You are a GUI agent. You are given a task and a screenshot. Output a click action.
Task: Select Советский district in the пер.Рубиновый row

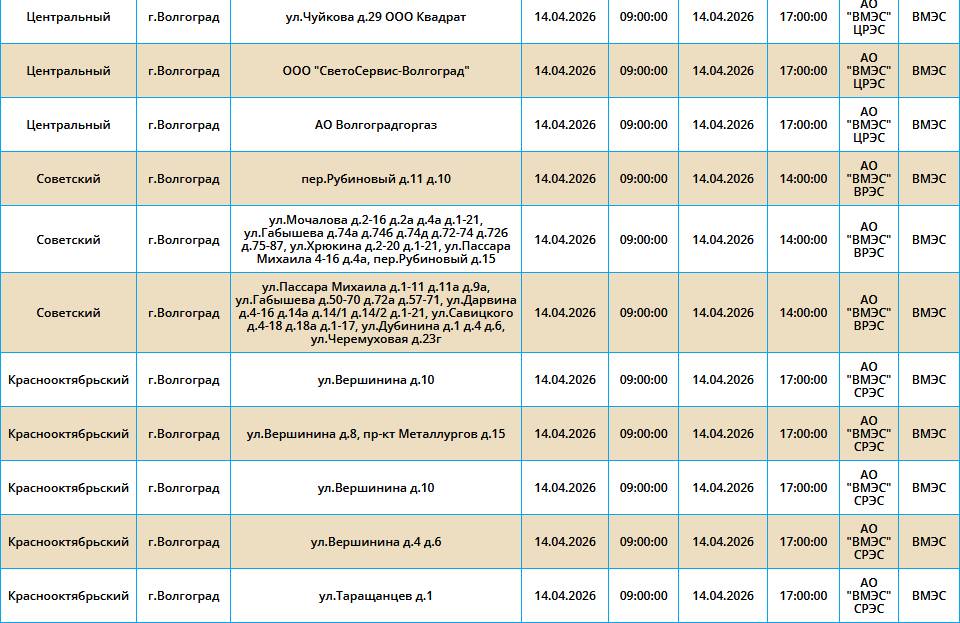(68, 179)
